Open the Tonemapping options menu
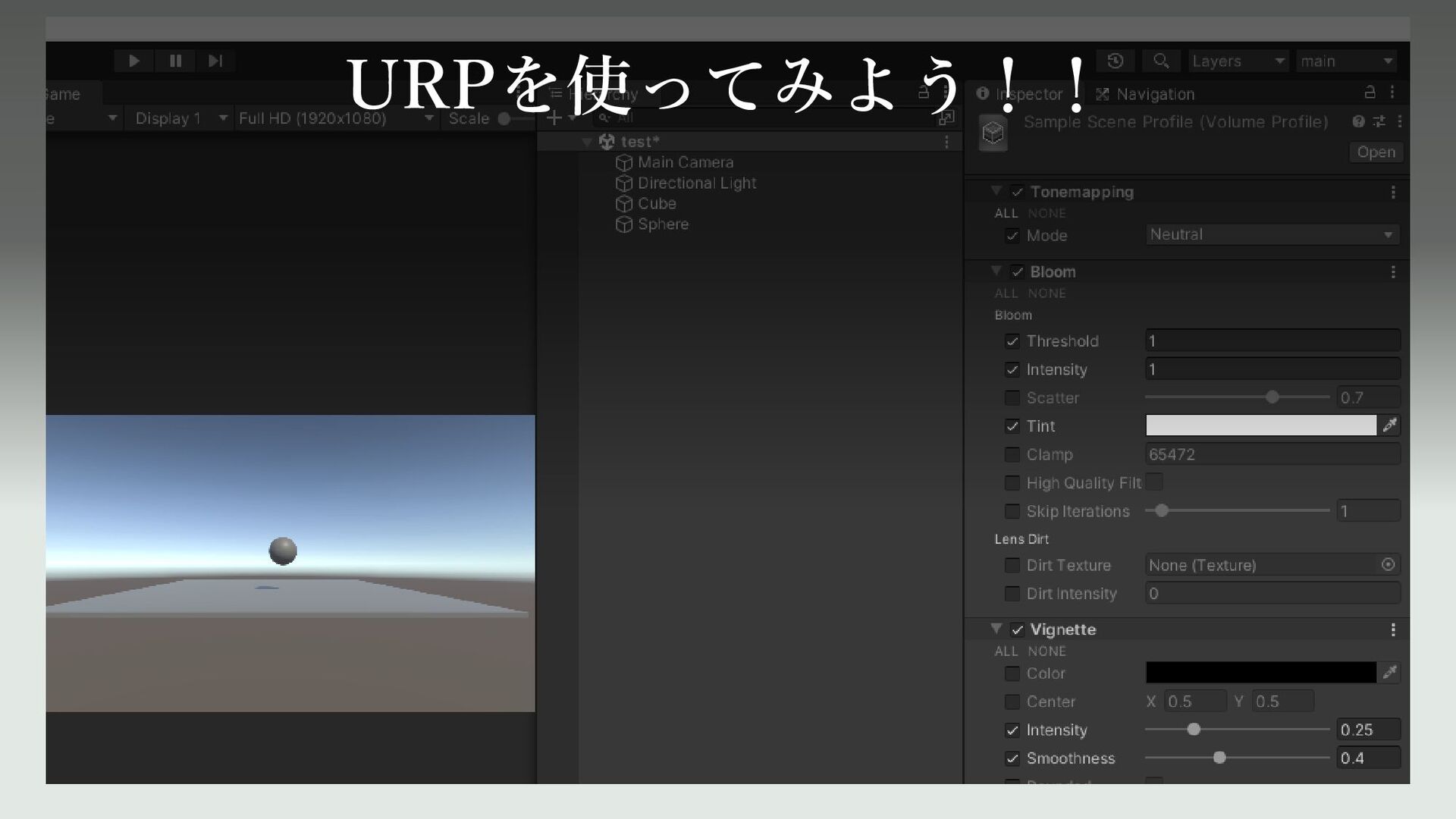Screen dimensions: 1456x819 click(x=1393, y=193)
